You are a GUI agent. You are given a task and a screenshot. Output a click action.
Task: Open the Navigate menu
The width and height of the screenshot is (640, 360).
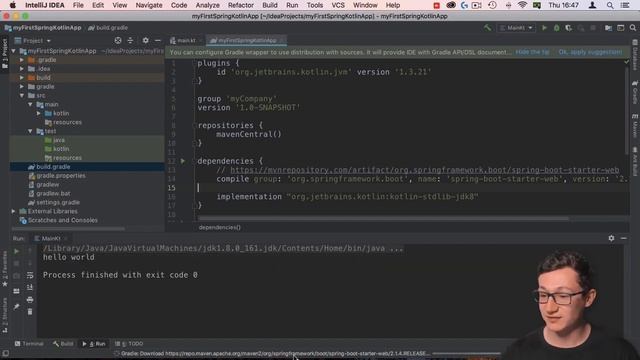149,5
